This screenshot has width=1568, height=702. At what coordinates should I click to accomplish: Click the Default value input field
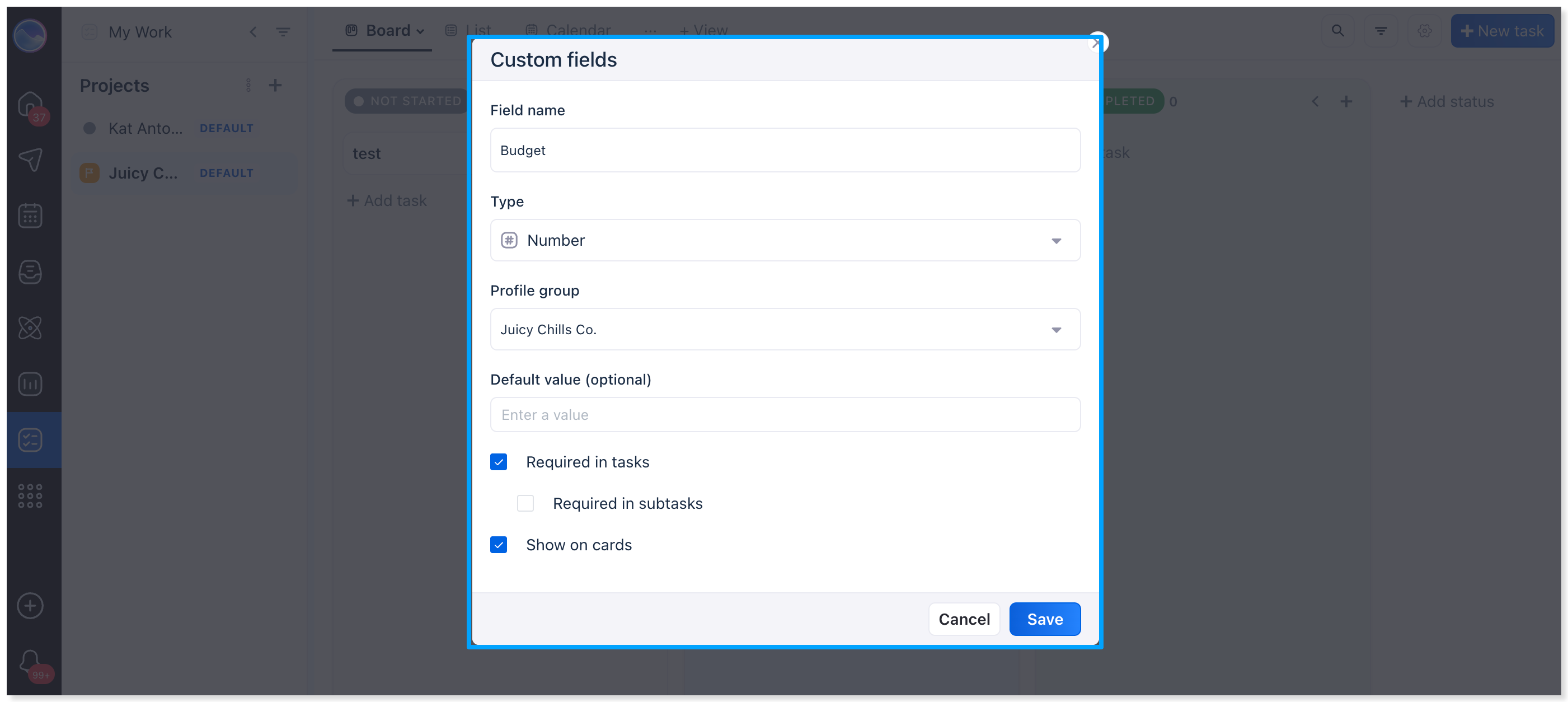tap(785, 415)
